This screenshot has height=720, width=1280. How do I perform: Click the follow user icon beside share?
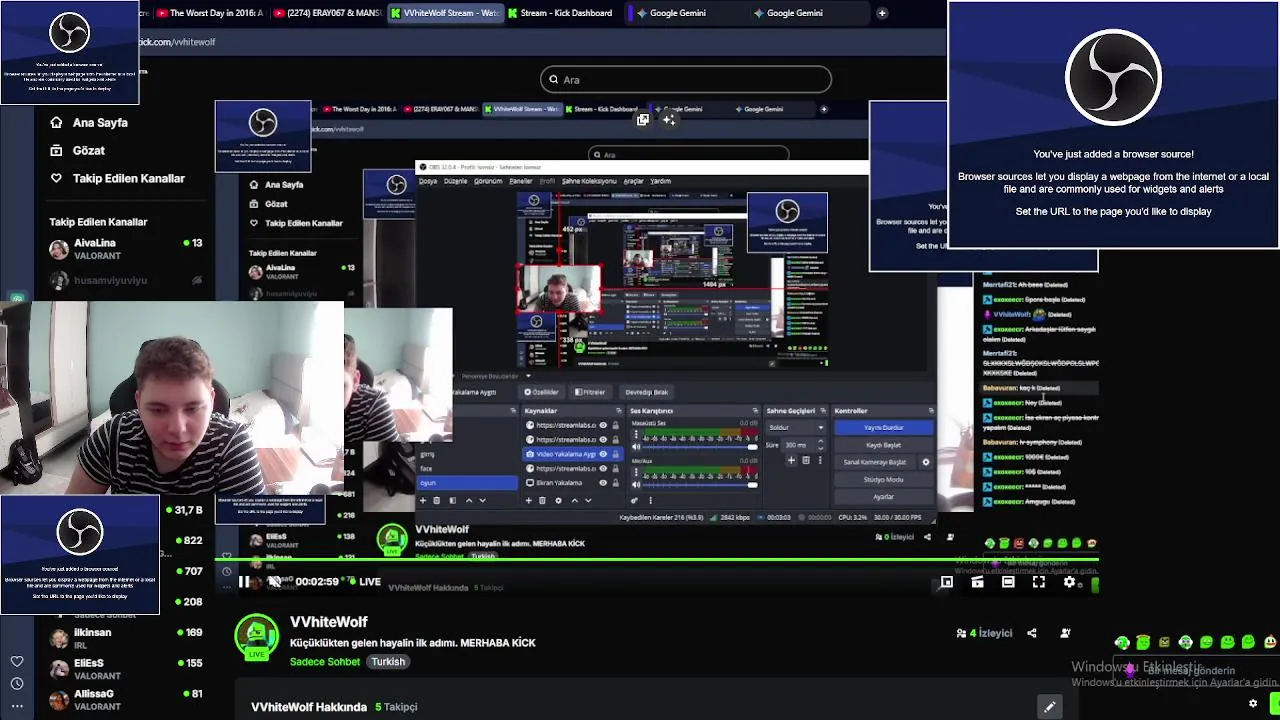point(1065,633)
